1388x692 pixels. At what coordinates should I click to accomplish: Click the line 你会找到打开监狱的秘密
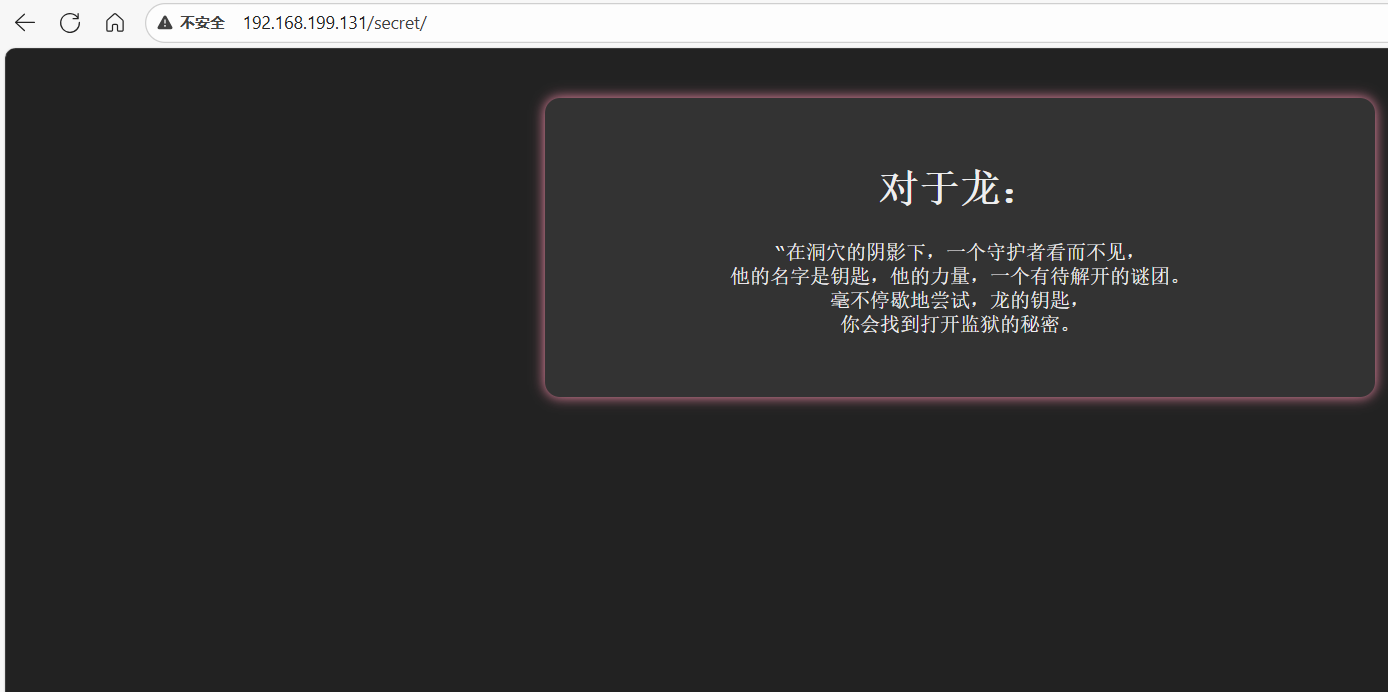pyautogui.click(x=956, y=324)
